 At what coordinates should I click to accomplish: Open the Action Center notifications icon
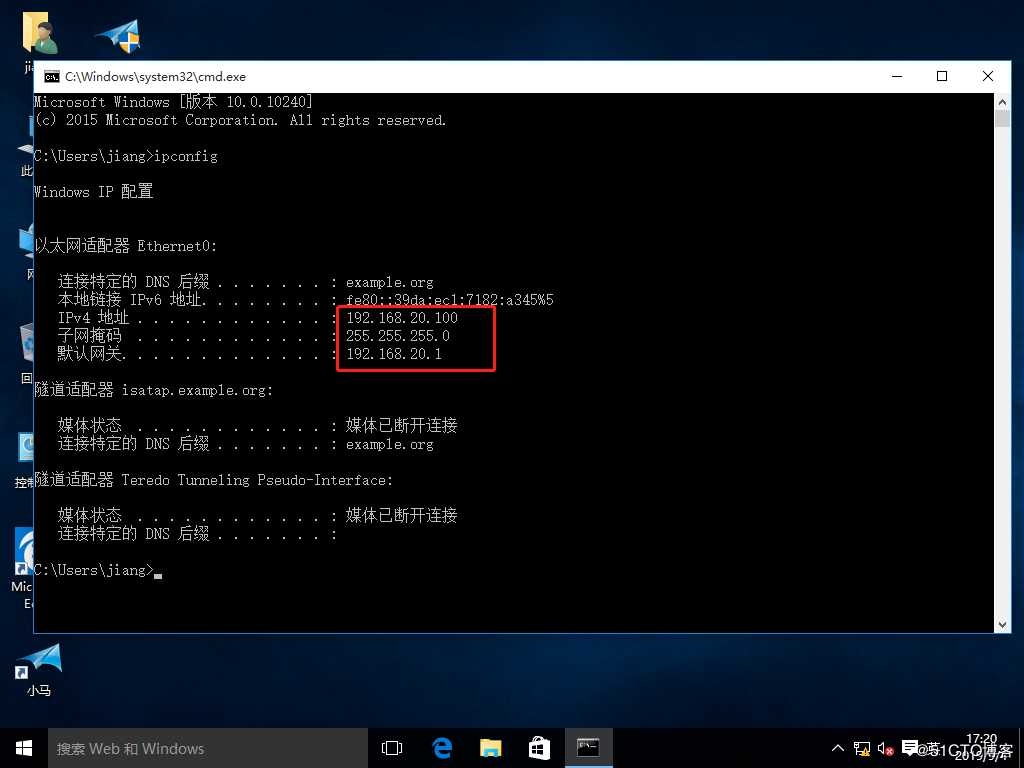click(910, 748)
